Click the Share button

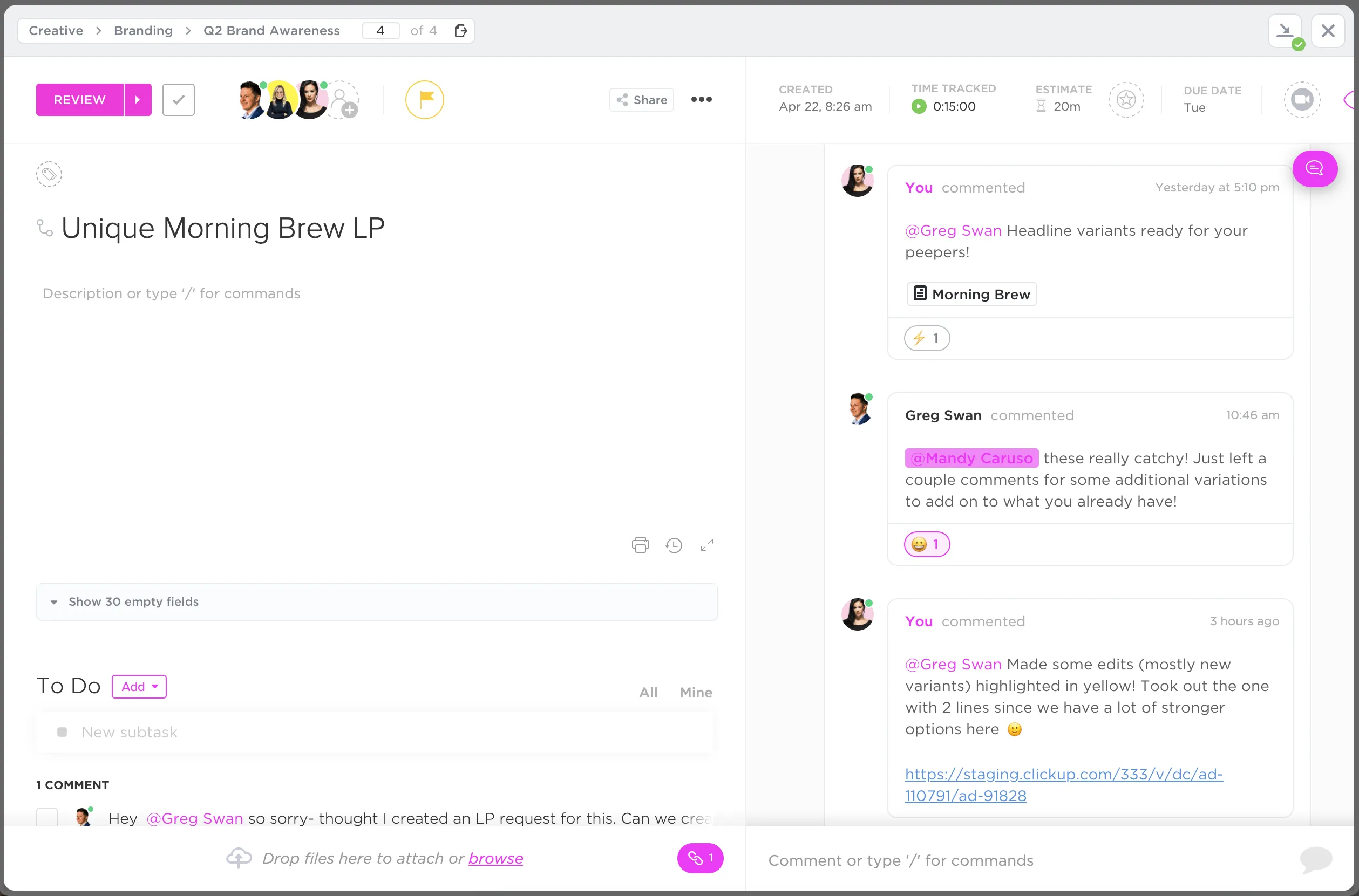tap(642, 100)
